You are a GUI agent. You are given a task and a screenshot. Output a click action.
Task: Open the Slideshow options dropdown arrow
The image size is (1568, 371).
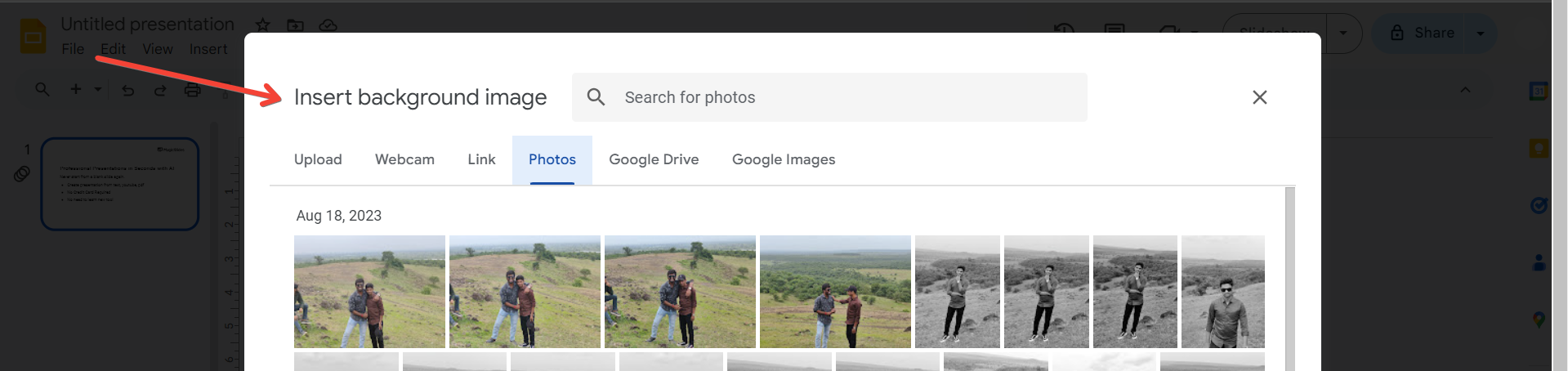[1343, 34]
